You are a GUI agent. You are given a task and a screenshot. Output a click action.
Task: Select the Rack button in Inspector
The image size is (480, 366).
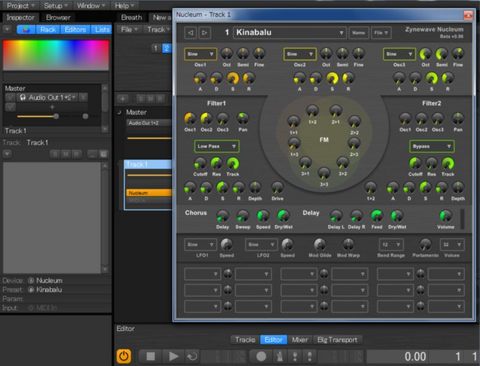48,30
